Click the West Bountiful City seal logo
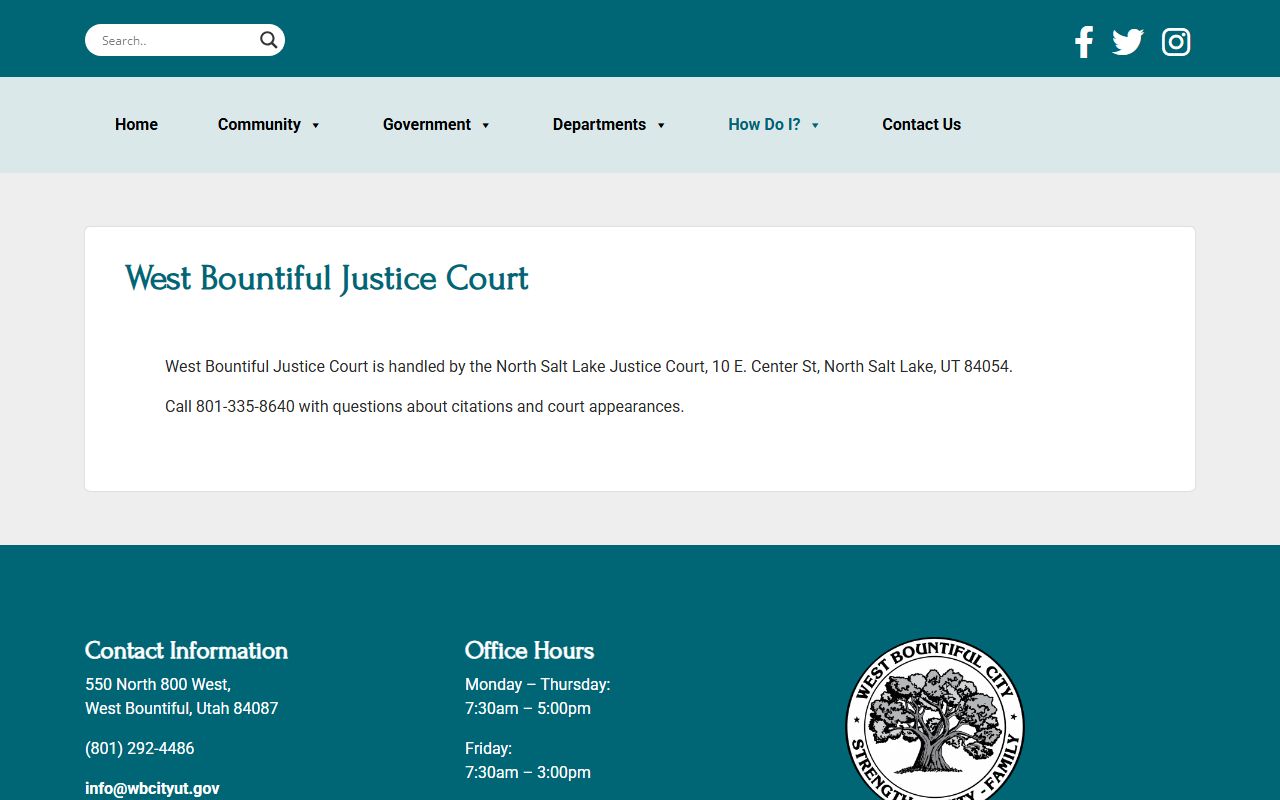The width and height of the screenshot is (1280, 800). (x=935, y=720)
